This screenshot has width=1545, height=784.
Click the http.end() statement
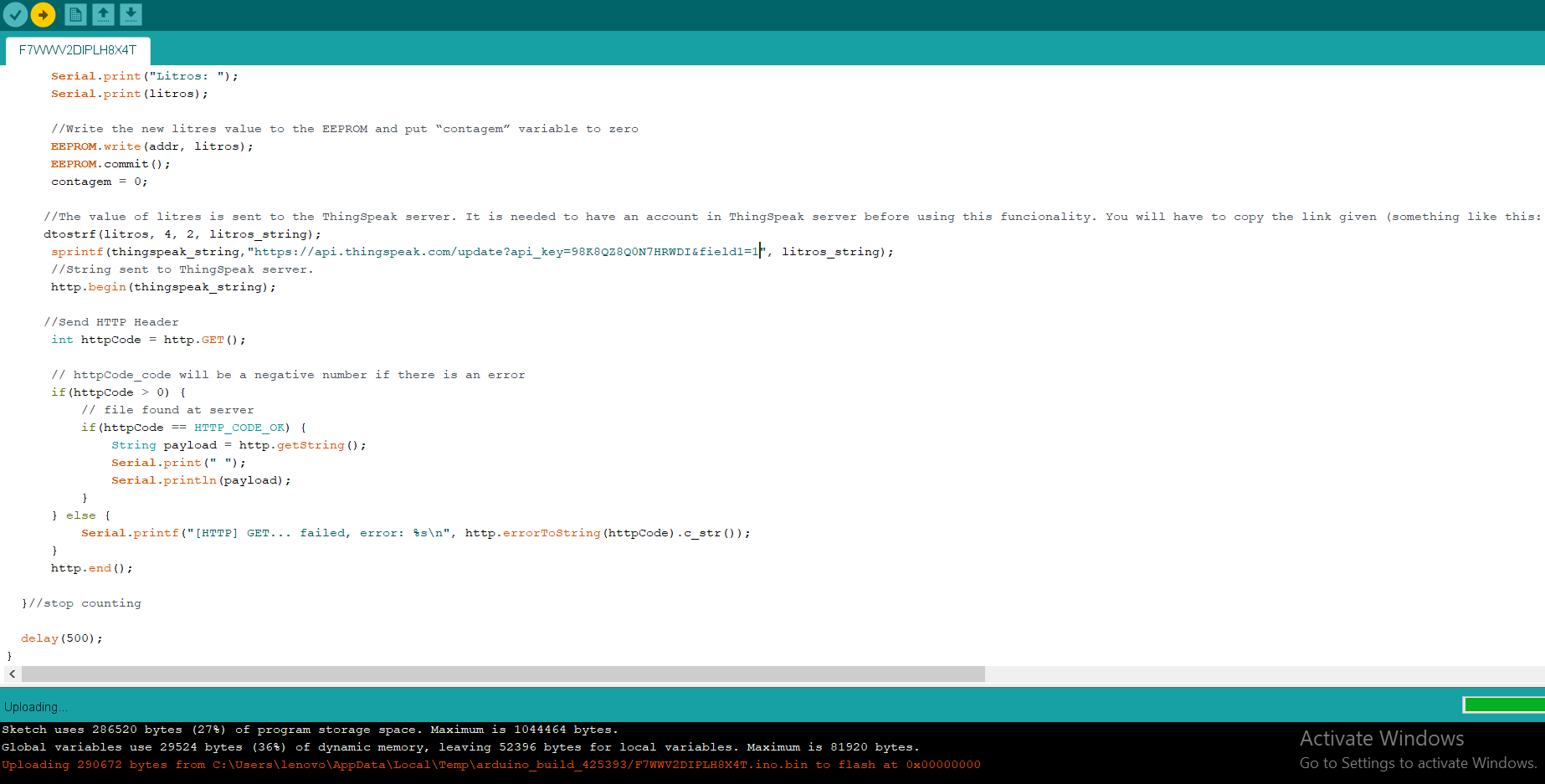91,568
